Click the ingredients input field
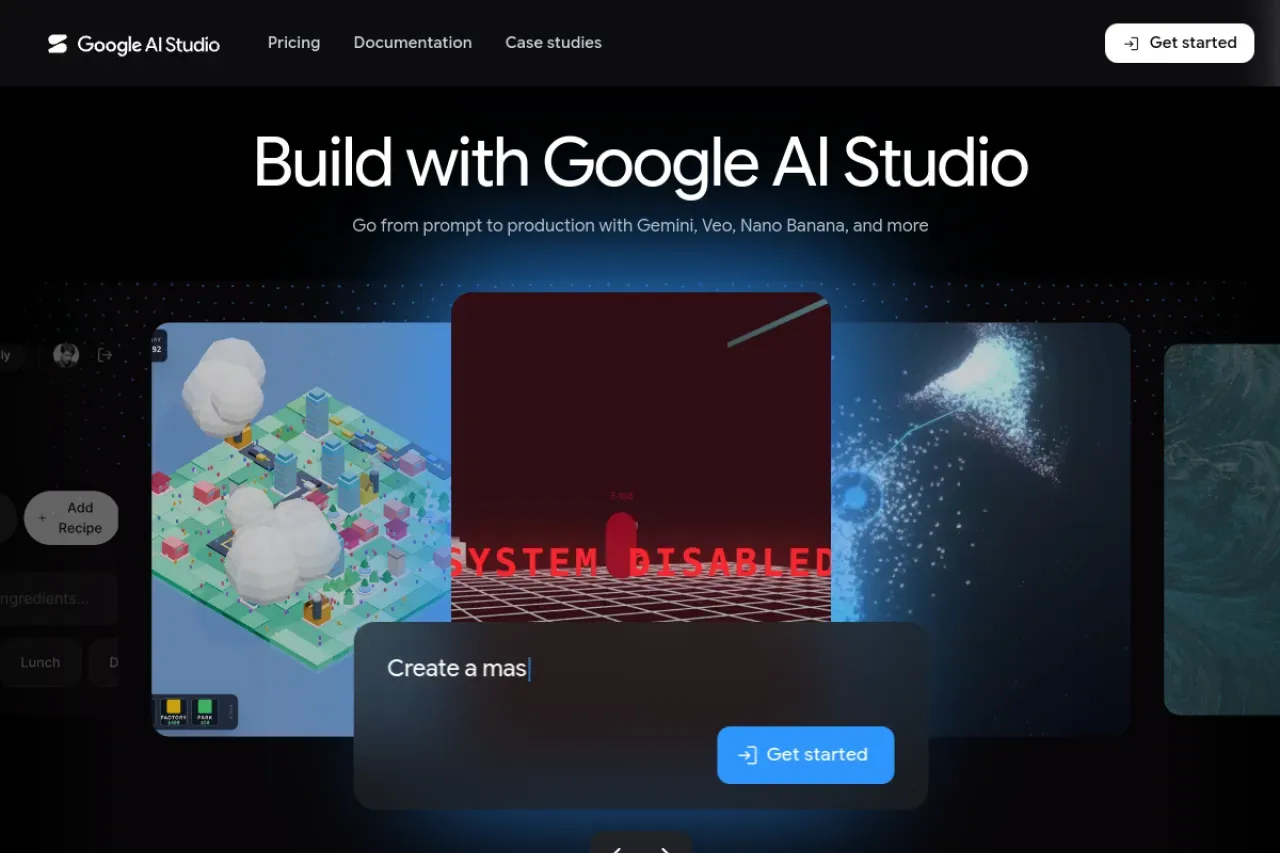 pyautogui.click(x=58, y=599)
